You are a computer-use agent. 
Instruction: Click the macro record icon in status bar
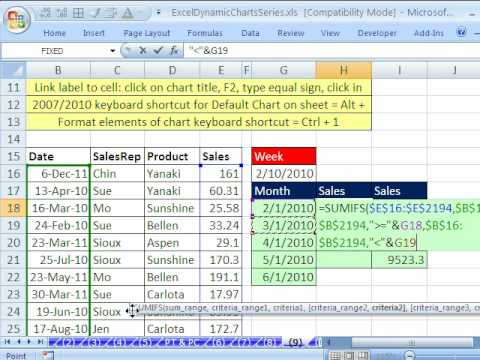(x=47, y=356)
